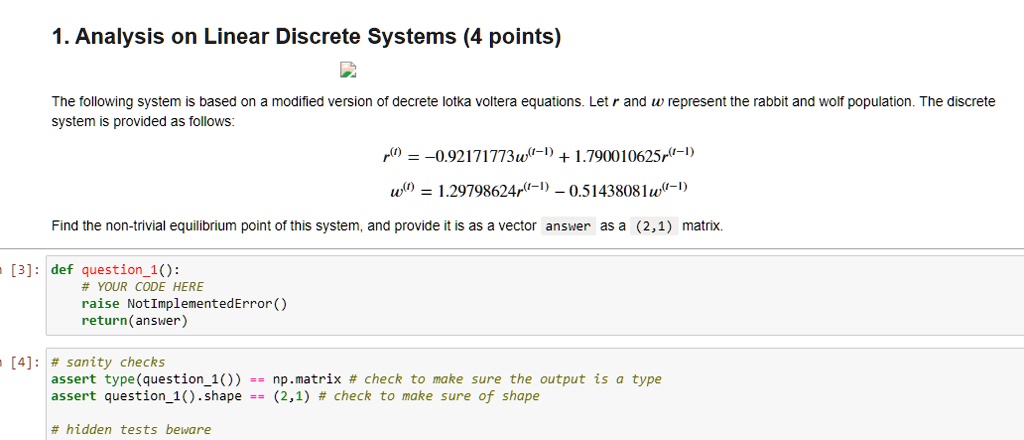Place cursor on the def question_1() line
Screen dimensions: 1024x440
point(115,270)
